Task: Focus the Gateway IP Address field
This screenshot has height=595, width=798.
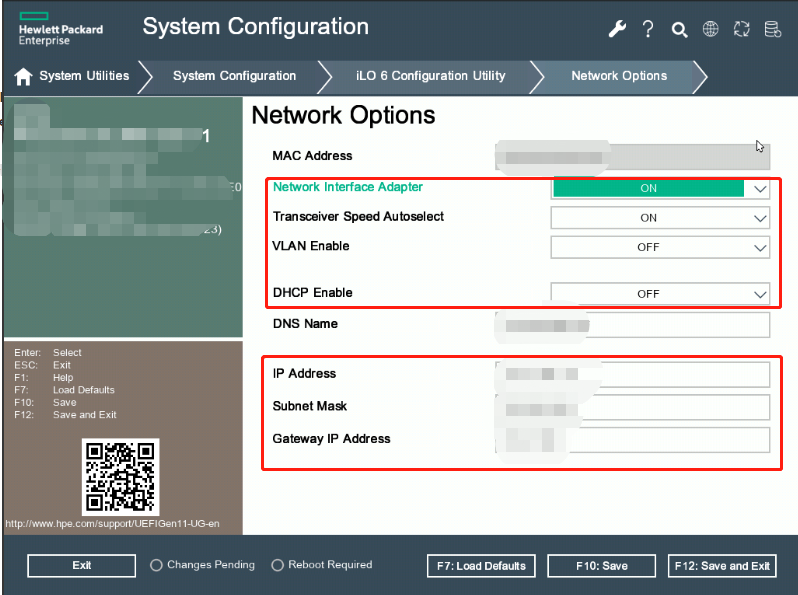Action: tap(632, 439)
